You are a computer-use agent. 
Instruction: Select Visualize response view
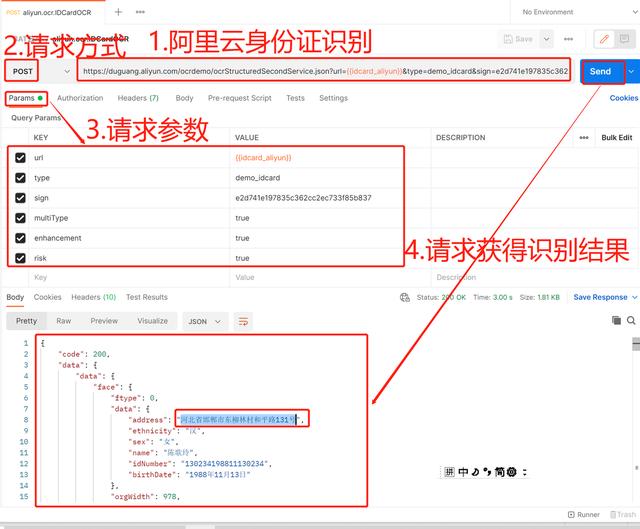[153, 321]
